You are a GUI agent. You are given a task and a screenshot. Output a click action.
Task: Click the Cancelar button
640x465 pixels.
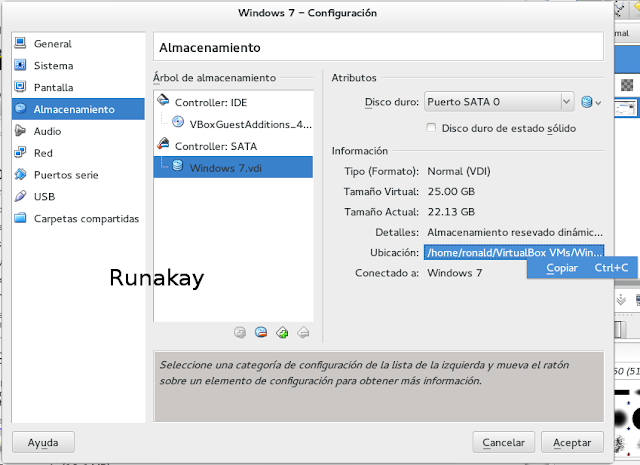tap(504, 443)
